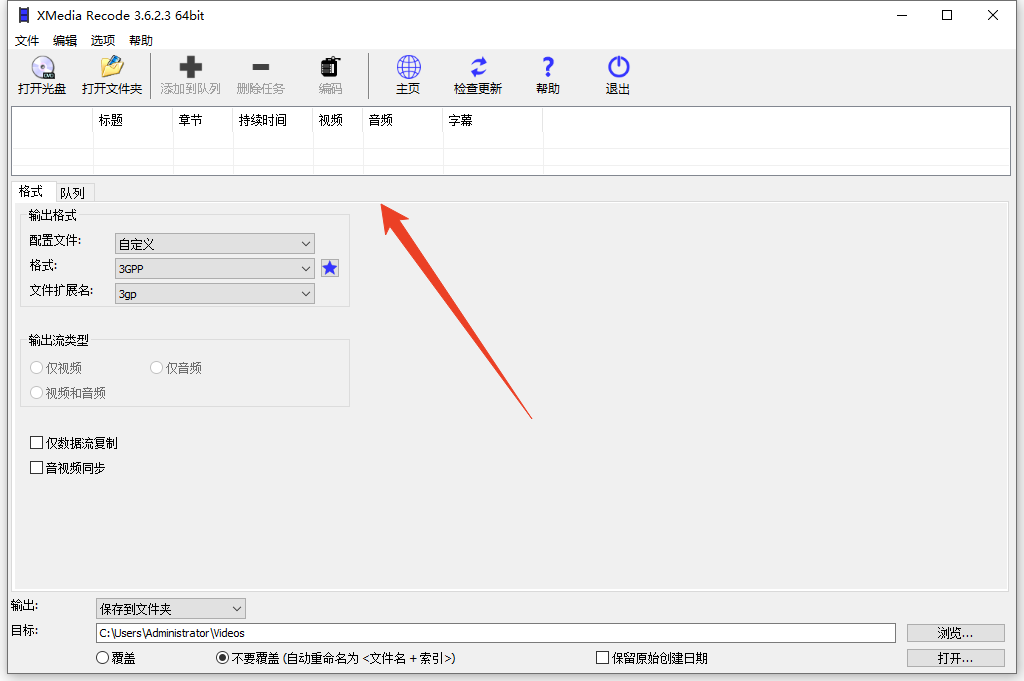The height and width of the screenshot is (681, 1024).
Task: Open the 选项 menu
Action: 103,41
